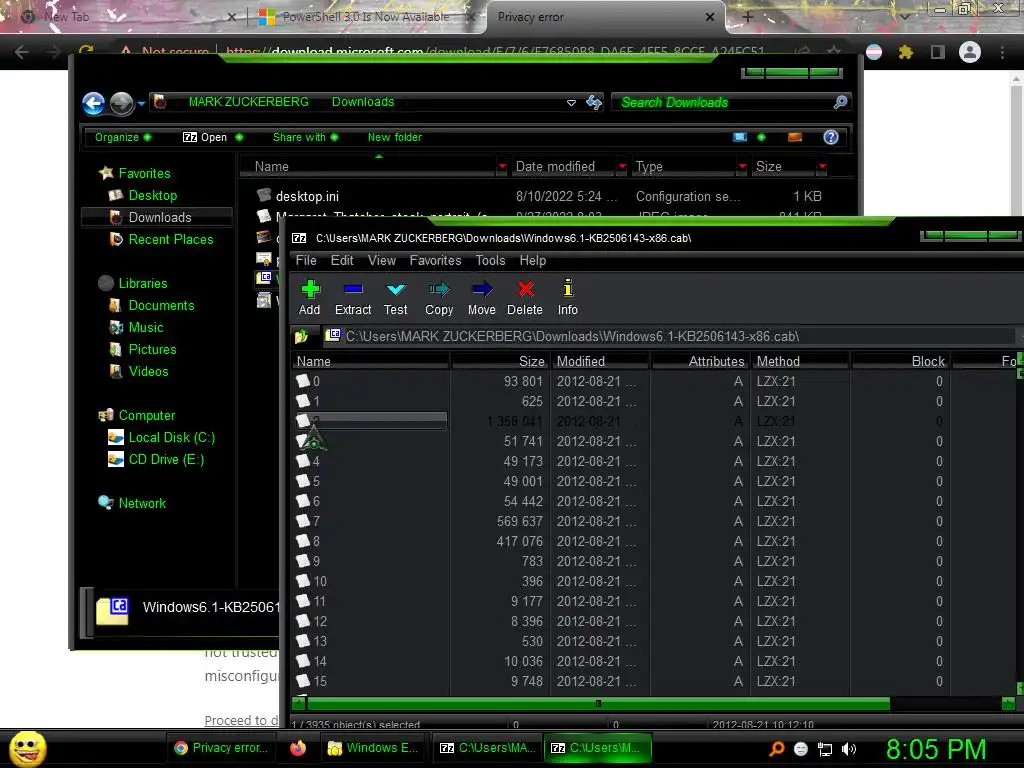Open the Tools menu in 7-Zip
1024x768 pixels.
pyautogui.click(x=490, y=261)
